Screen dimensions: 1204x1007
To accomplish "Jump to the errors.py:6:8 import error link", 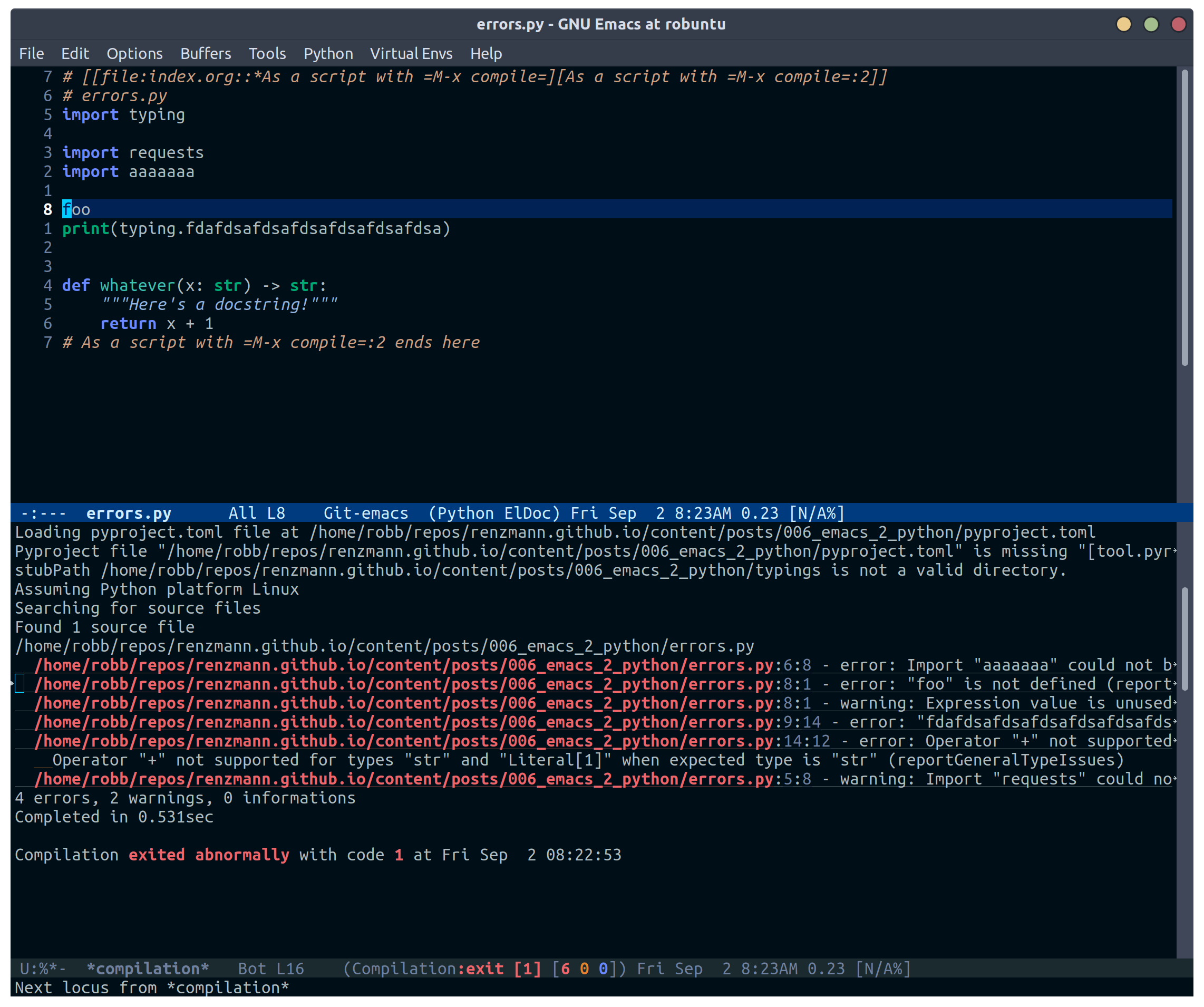I will pyautogui.click(x=424, y=665).
